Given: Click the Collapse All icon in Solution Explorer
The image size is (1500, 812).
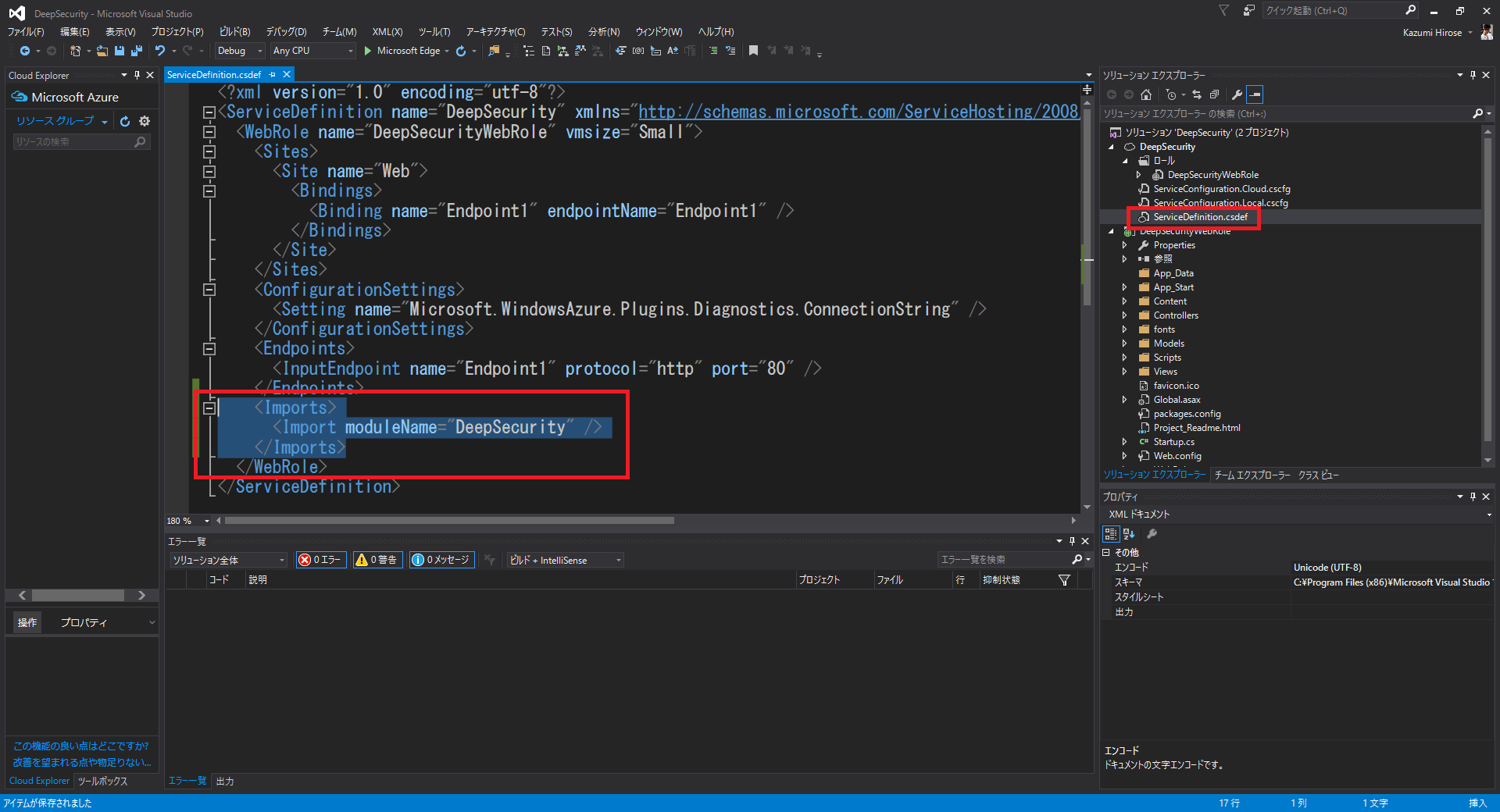Looking at the screenshot, I should click(x=1214, y=94).
